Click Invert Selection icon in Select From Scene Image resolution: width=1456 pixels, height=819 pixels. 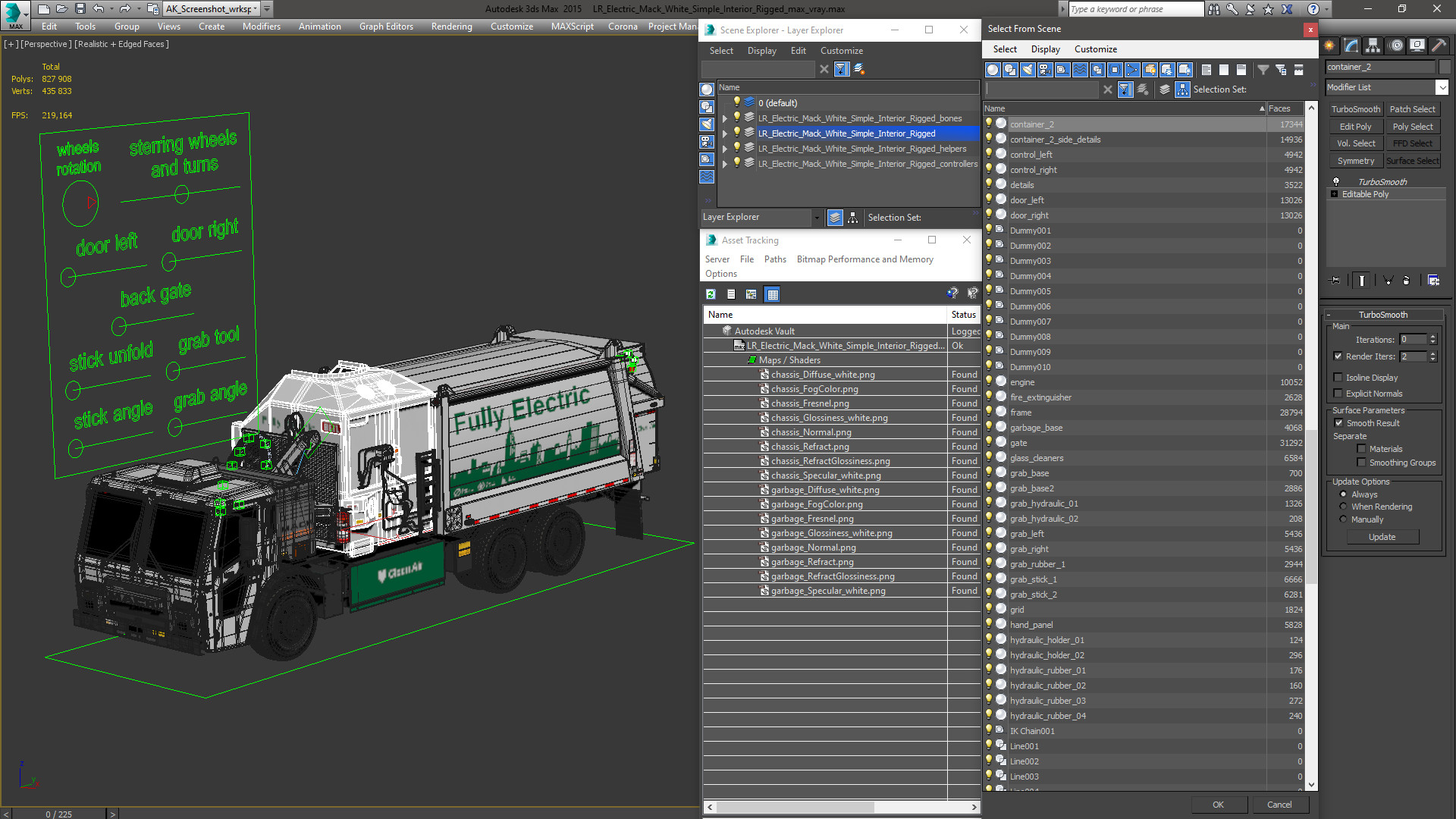1241,70
